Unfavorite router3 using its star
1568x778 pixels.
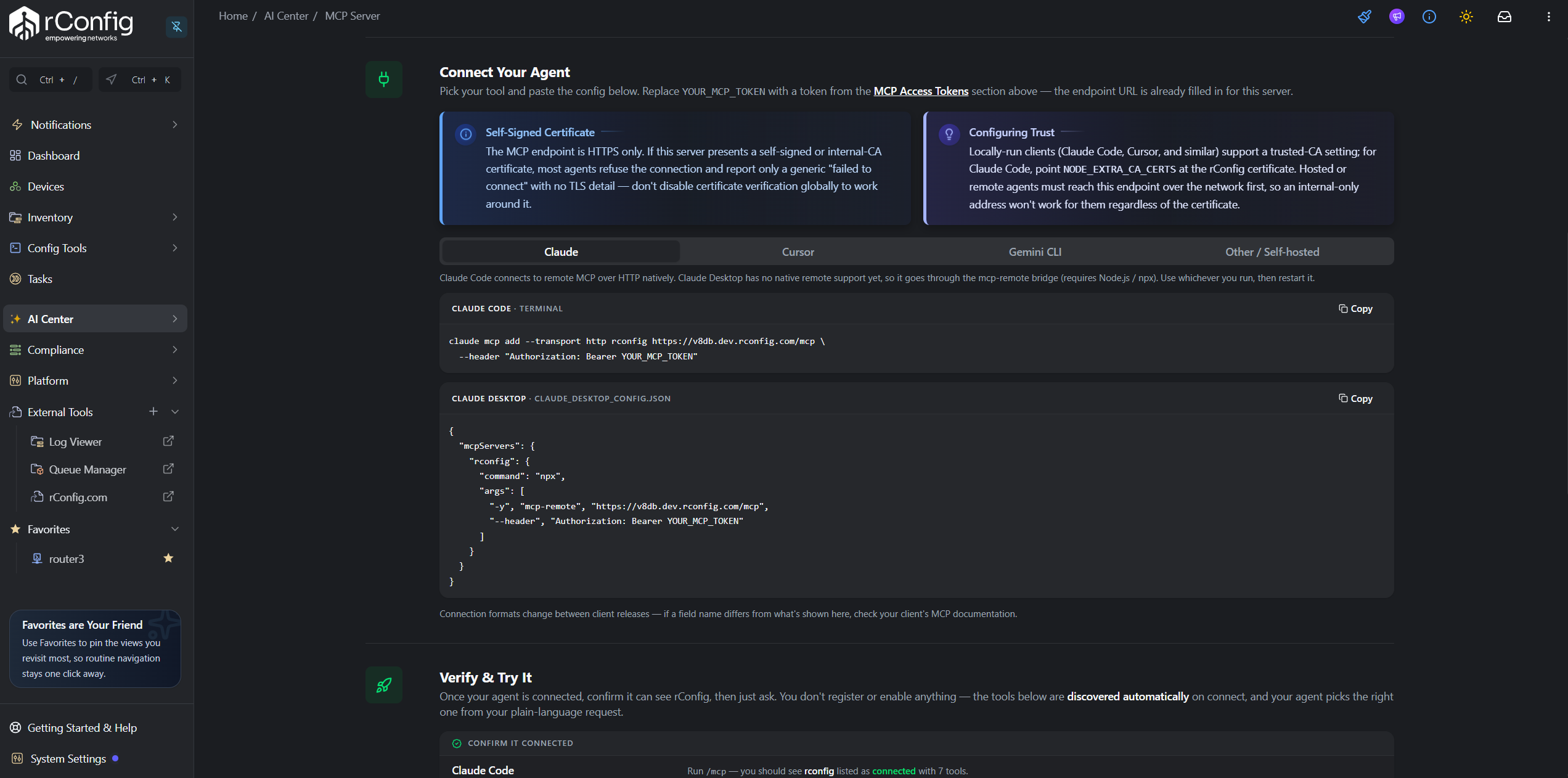(x=168, y=558)
